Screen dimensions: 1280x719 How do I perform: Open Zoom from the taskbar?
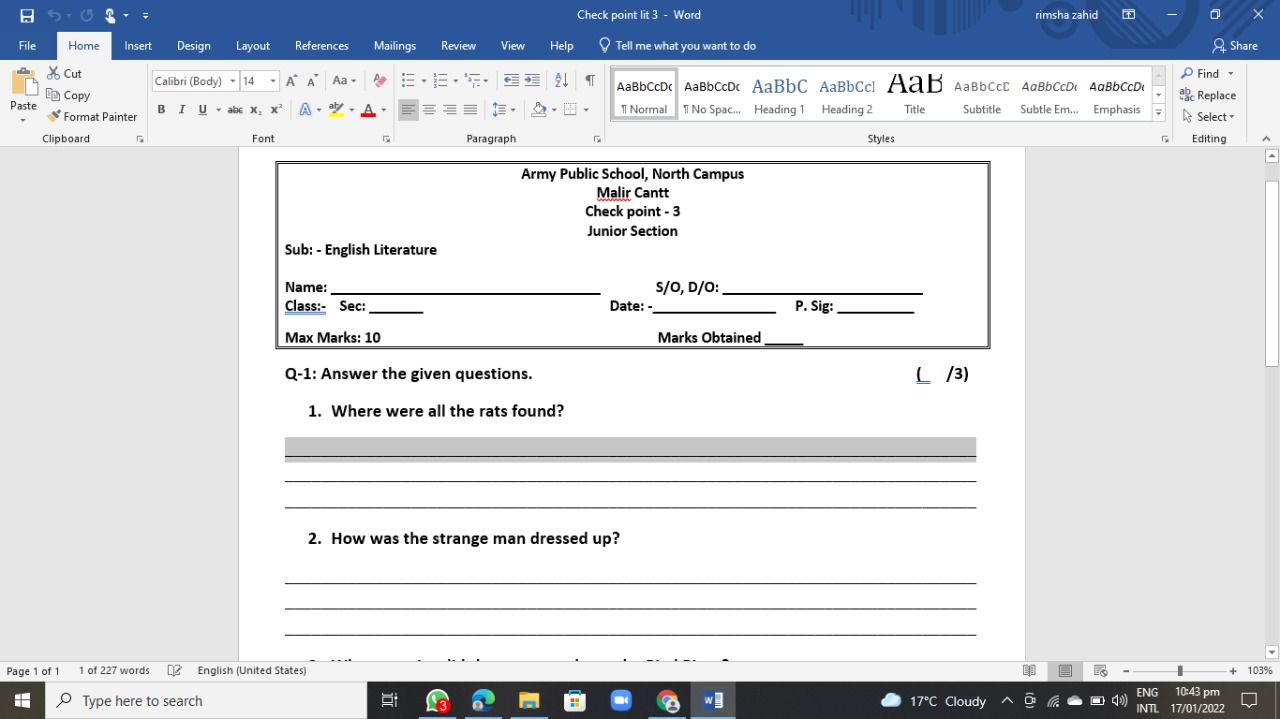621,701
